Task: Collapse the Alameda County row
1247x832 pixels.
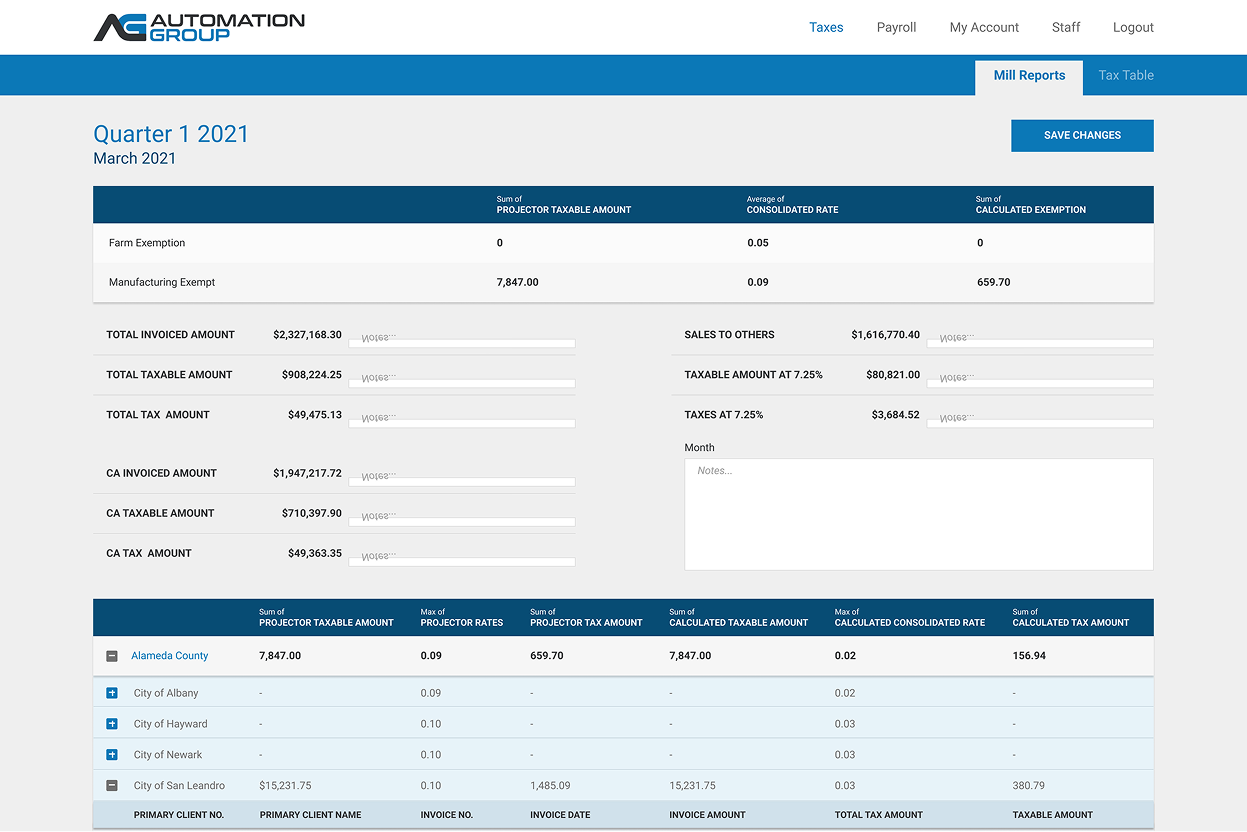Action: [x=112, y=656]
